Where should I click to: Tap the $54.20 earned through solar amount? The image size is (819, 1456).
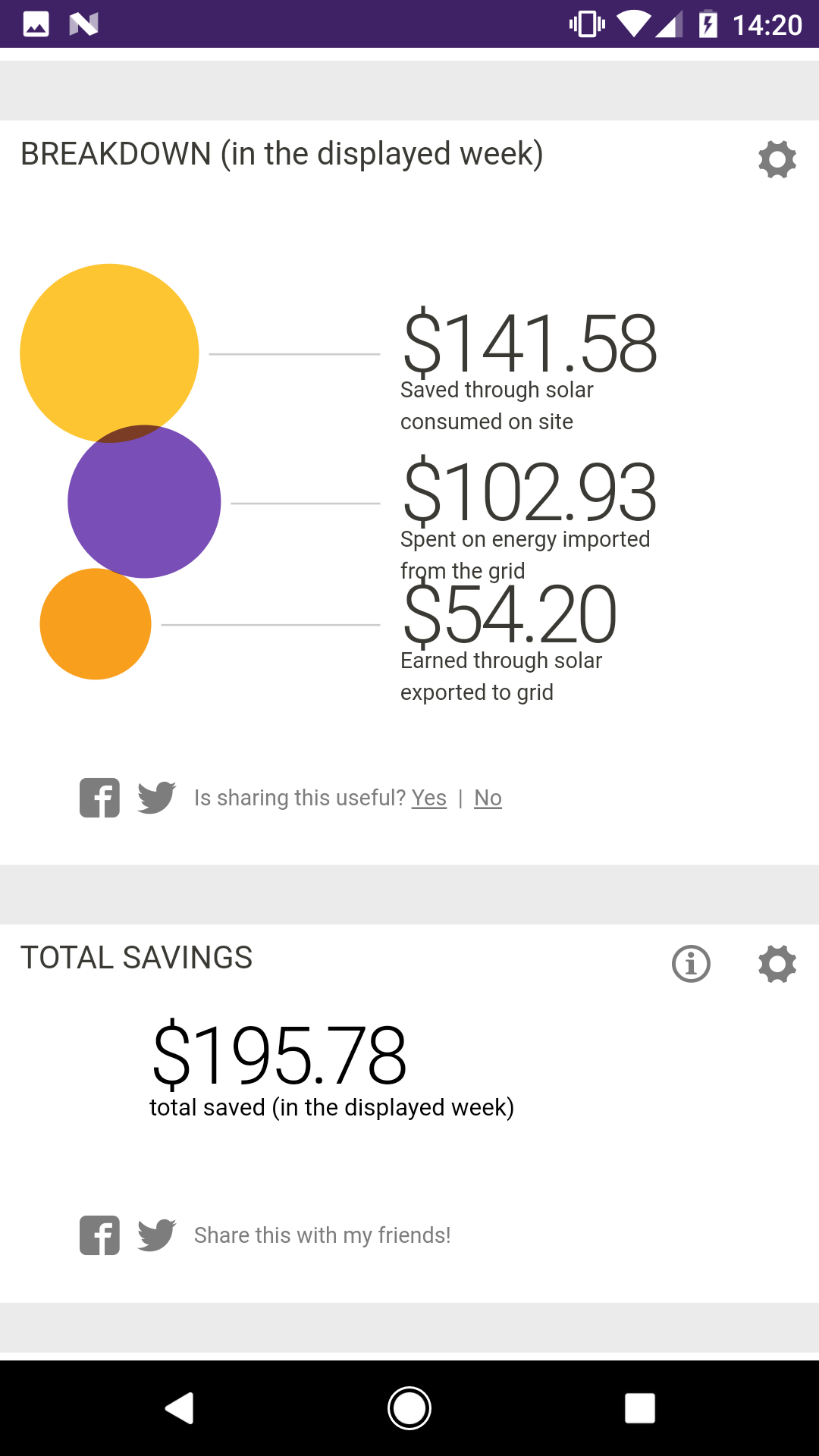(509, 614)
